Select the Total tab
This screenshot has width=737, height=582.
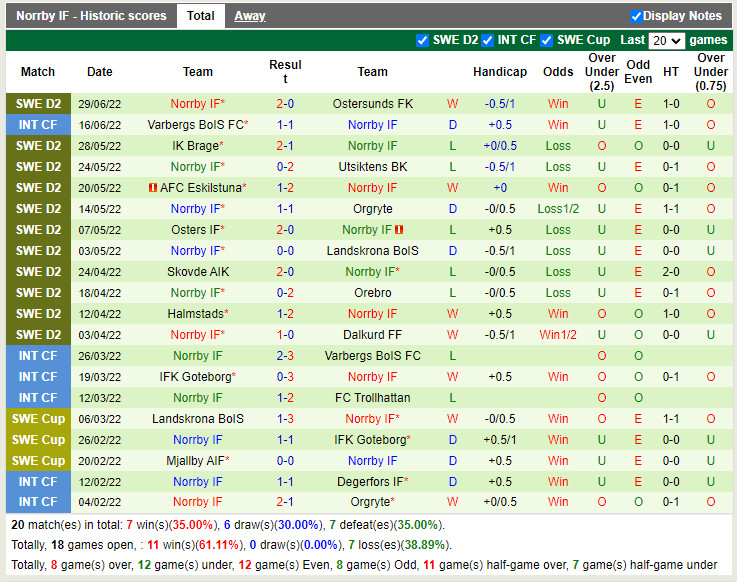[200, 16]
